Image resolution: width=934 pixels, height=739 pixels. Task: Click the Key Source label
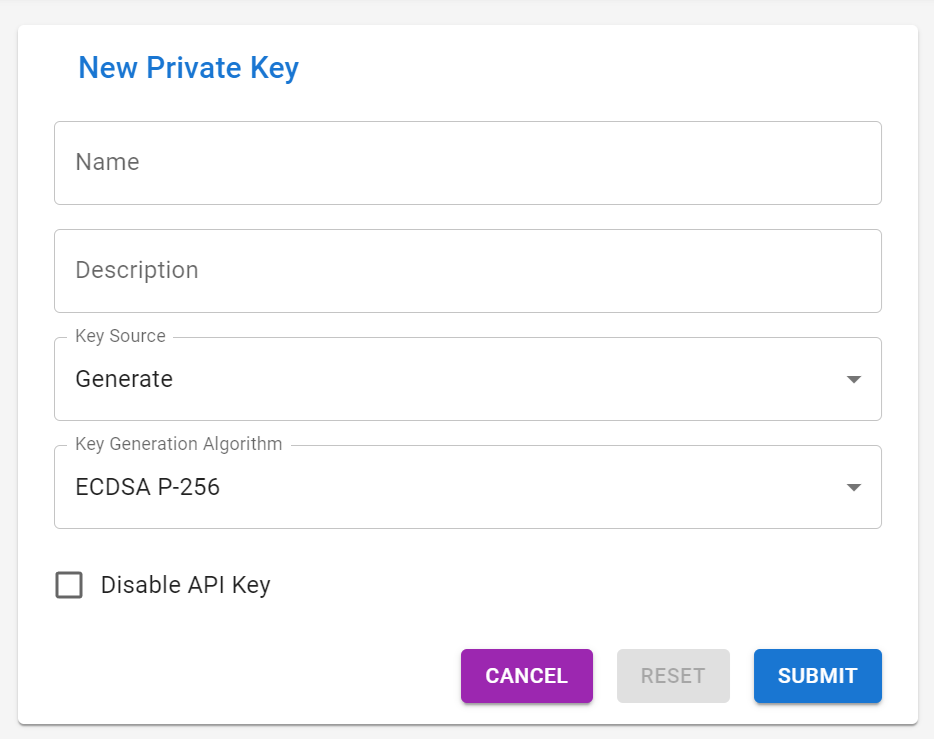tap(119, 336)
